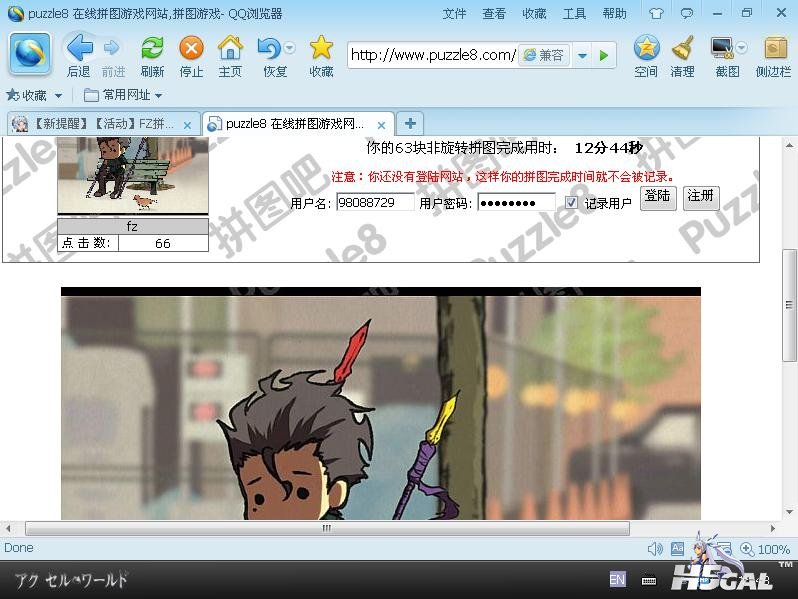The width and height of the screenshot is (798, 599).
Task: Open the Sidebar (侧边栏) icon
Action: (x=774, y=48)
